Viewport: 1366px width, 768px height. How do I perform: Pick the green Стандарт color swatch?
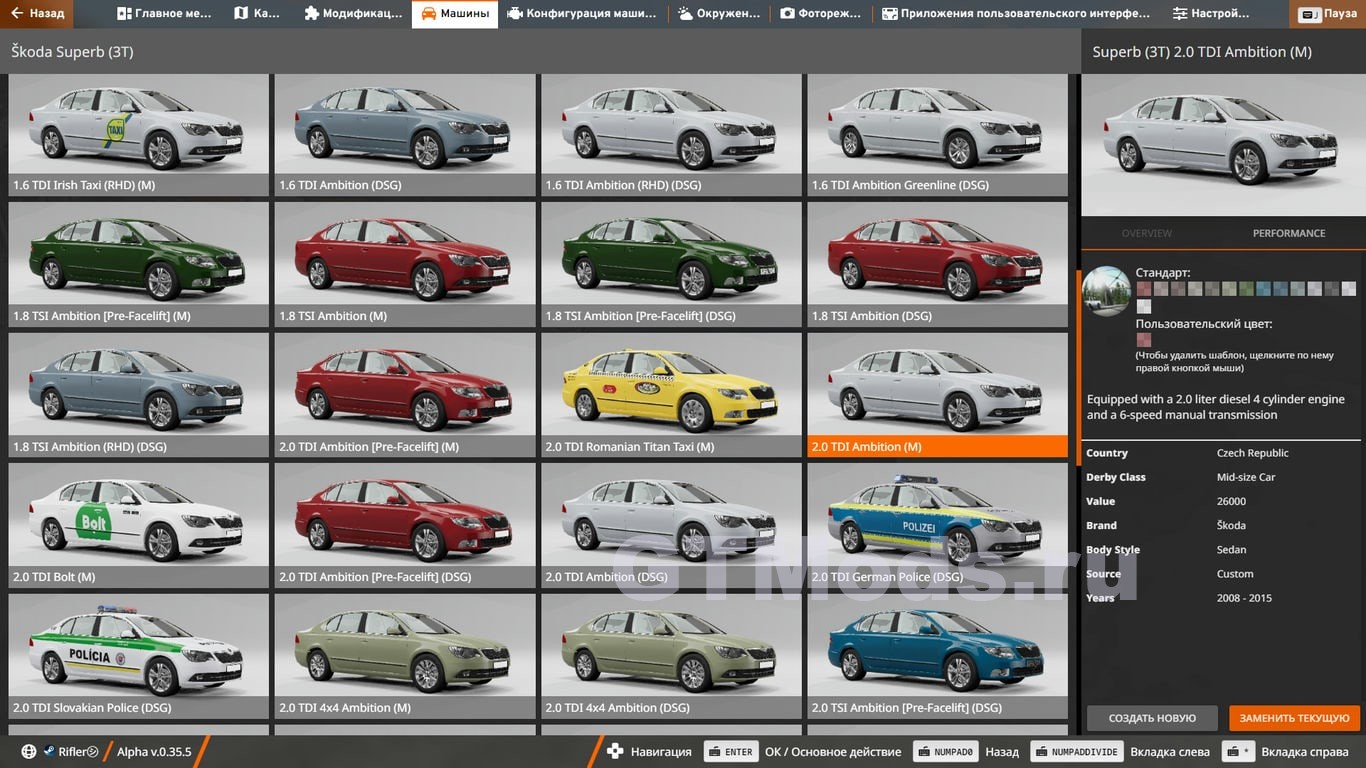pyautogui.click(x=1246, y=288)
